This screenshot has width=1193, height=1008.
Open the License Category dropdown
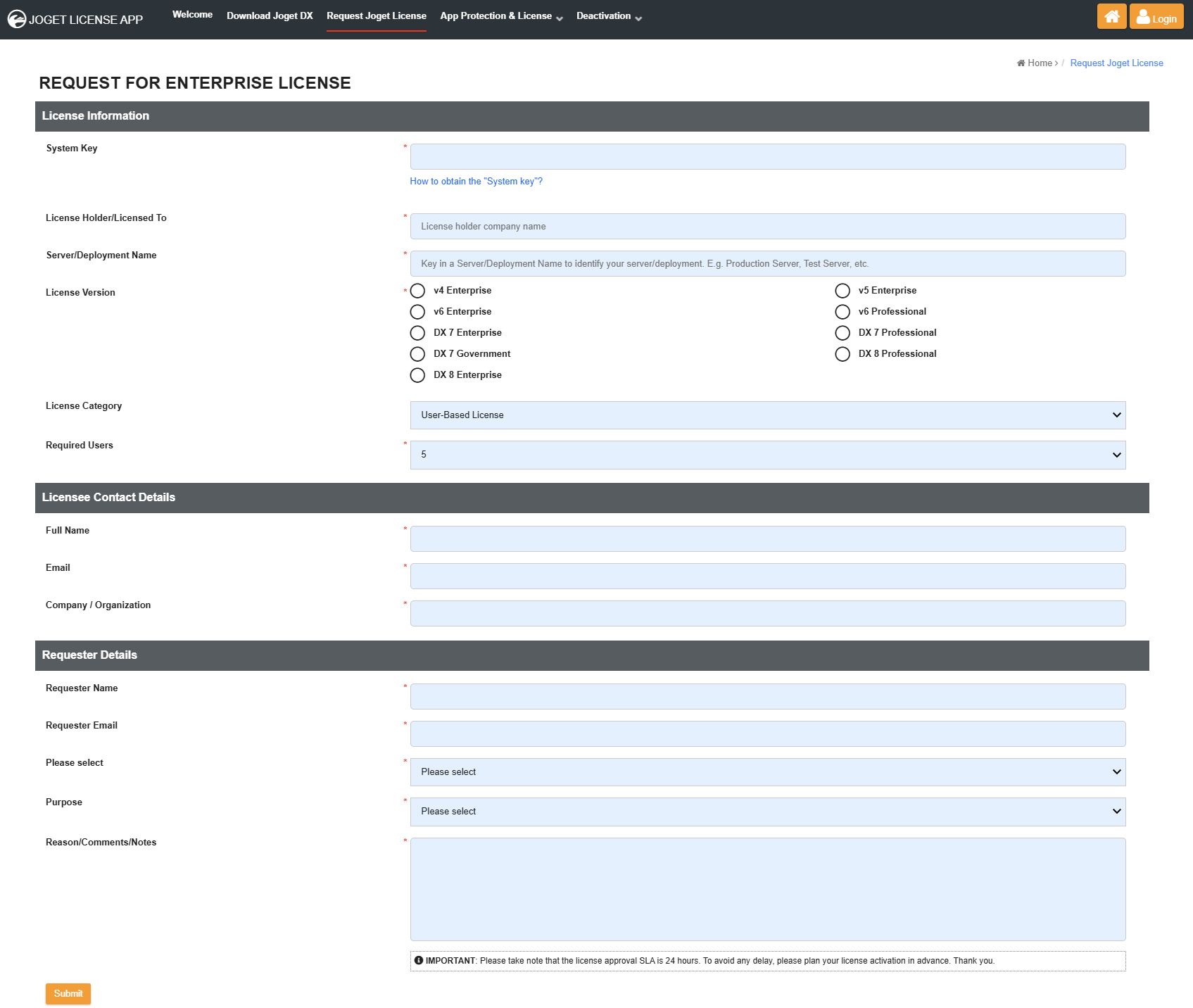pyautogui.click(x=768, y=415)
